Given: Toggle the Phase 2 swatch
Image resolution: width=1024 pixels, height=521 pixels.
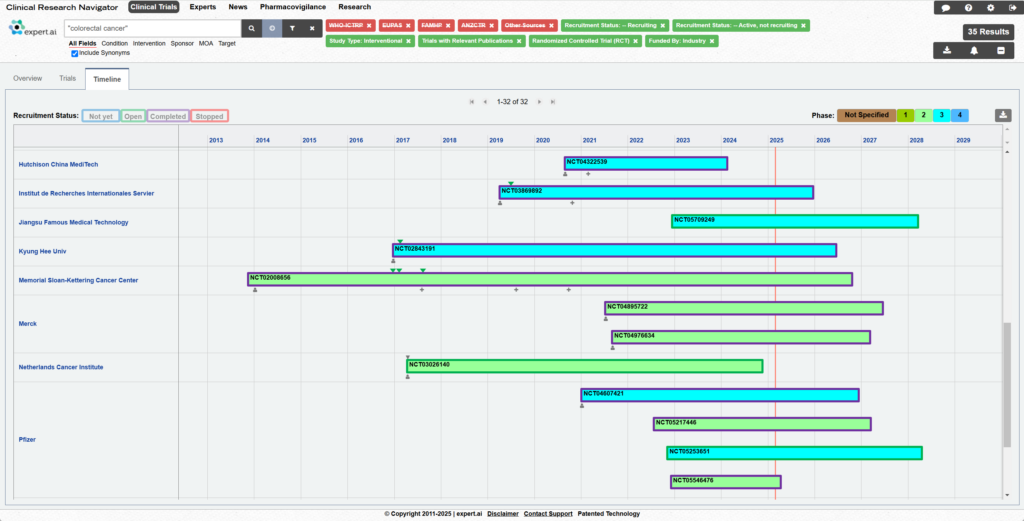Looking at the screenshot, I should click(x=923, y=115).
